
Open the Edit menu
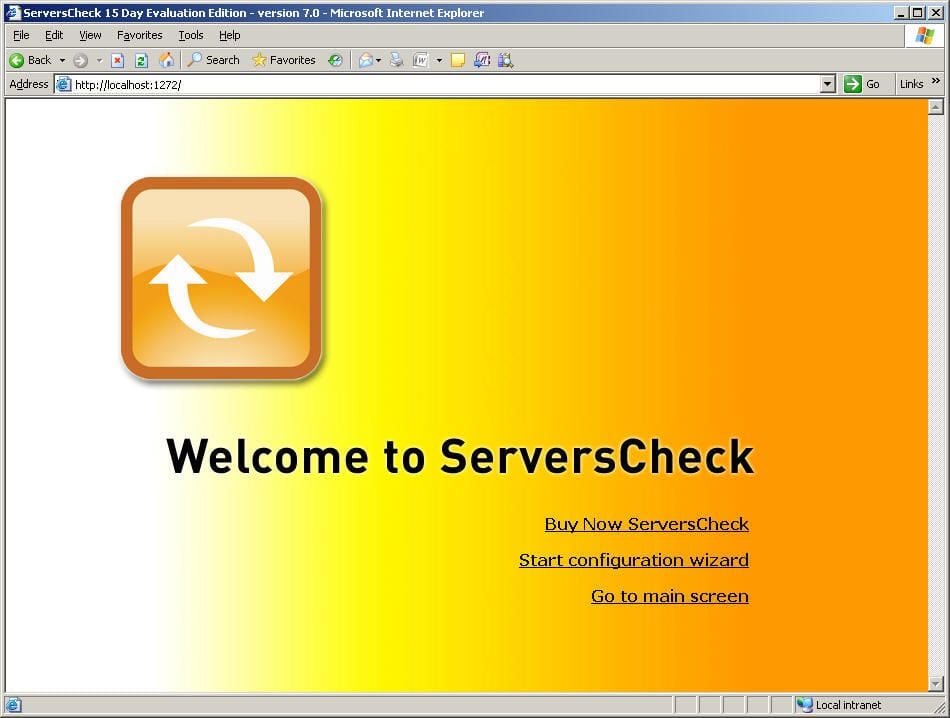click(54, 35)
